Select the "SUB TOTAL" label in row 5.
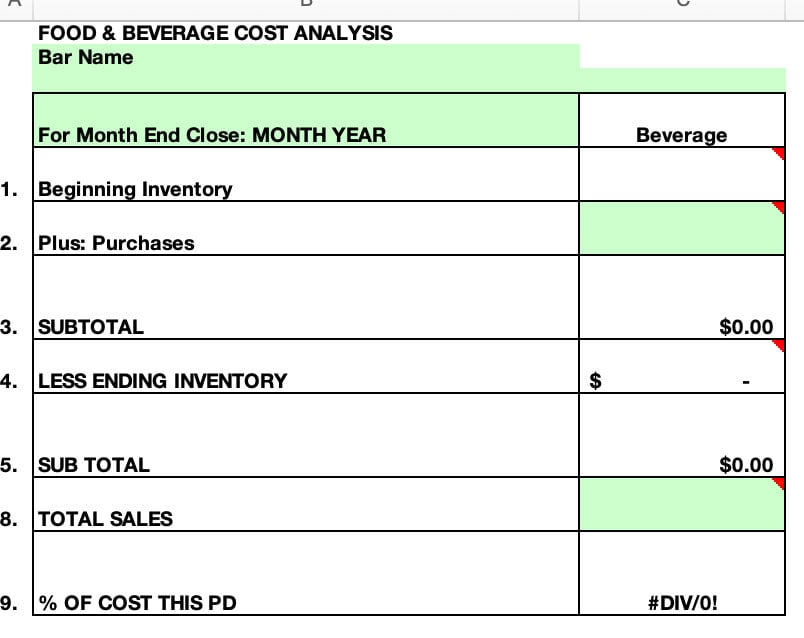The width and height of the screenshot is (804, 638). coord(94,465)
